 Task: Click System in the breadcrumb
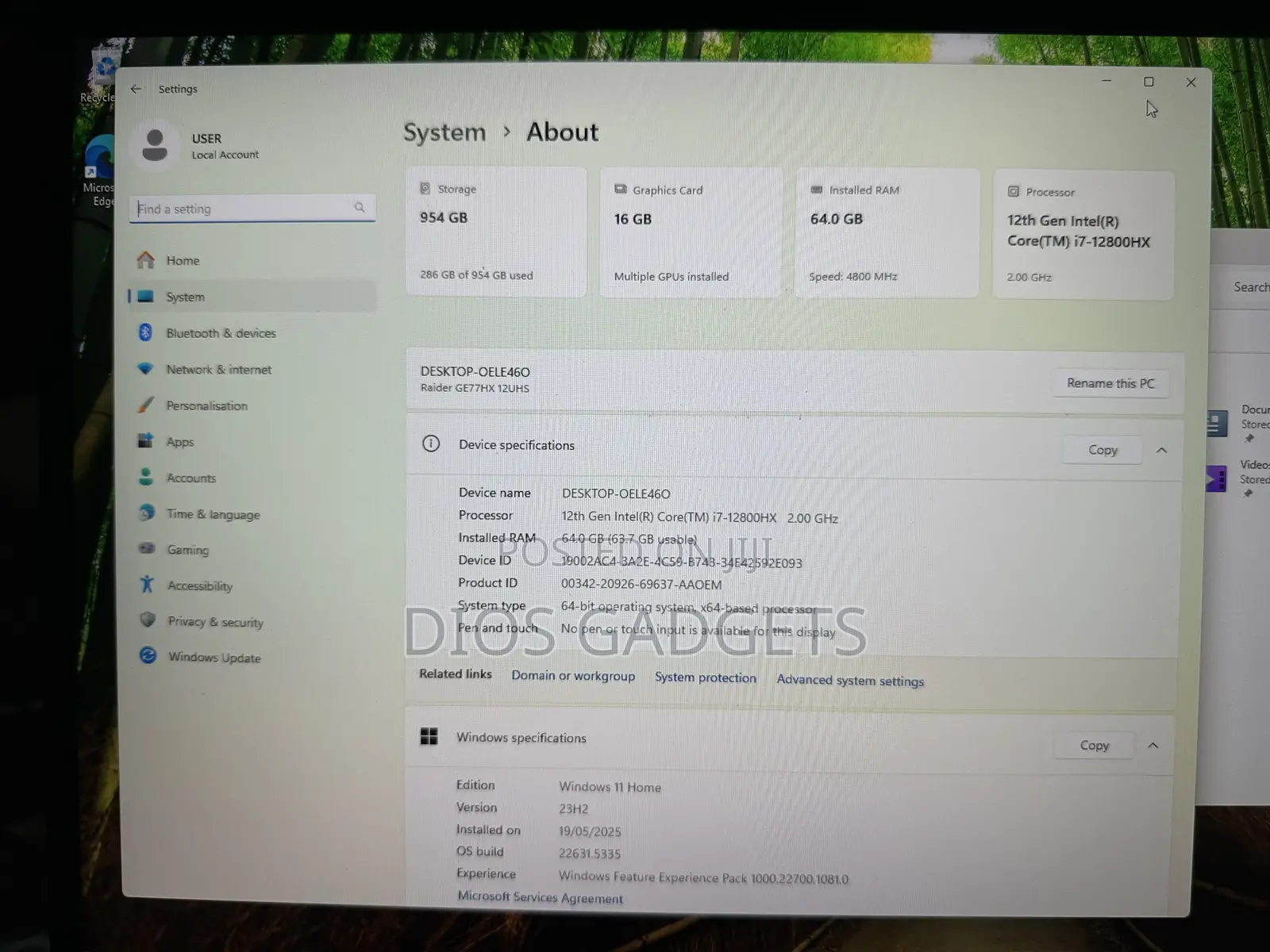(x=444, y=132)
